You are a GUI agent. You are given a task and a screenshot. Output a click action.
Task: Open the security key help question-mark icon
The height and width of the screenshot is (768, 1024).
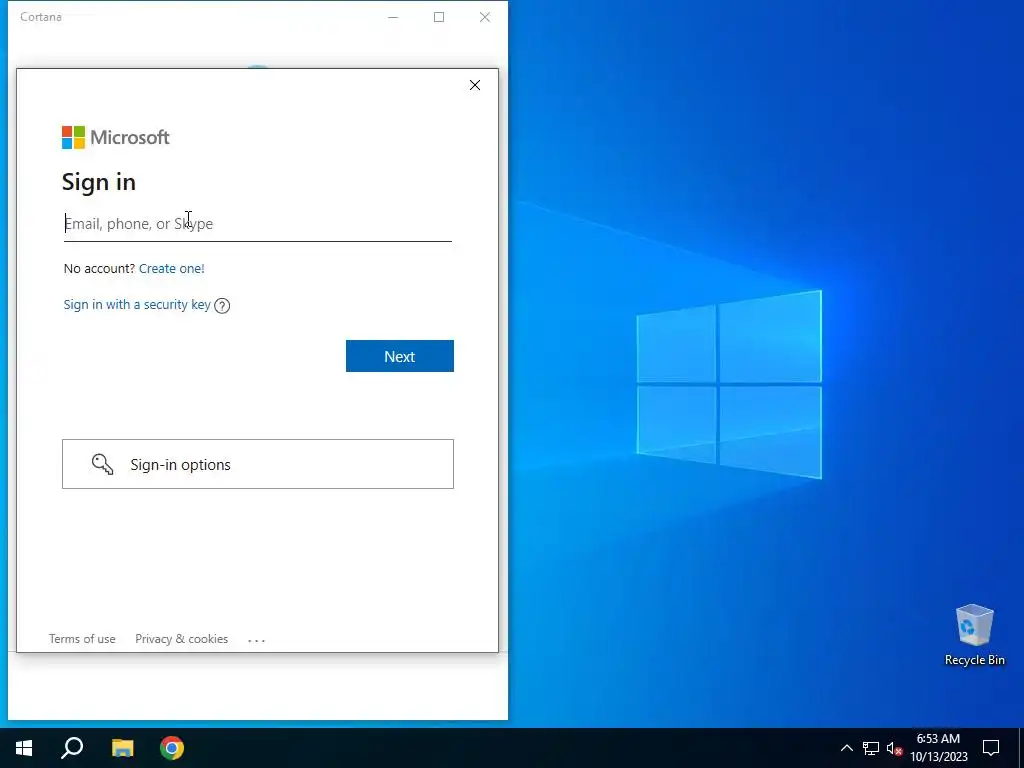tap(222, 306)
